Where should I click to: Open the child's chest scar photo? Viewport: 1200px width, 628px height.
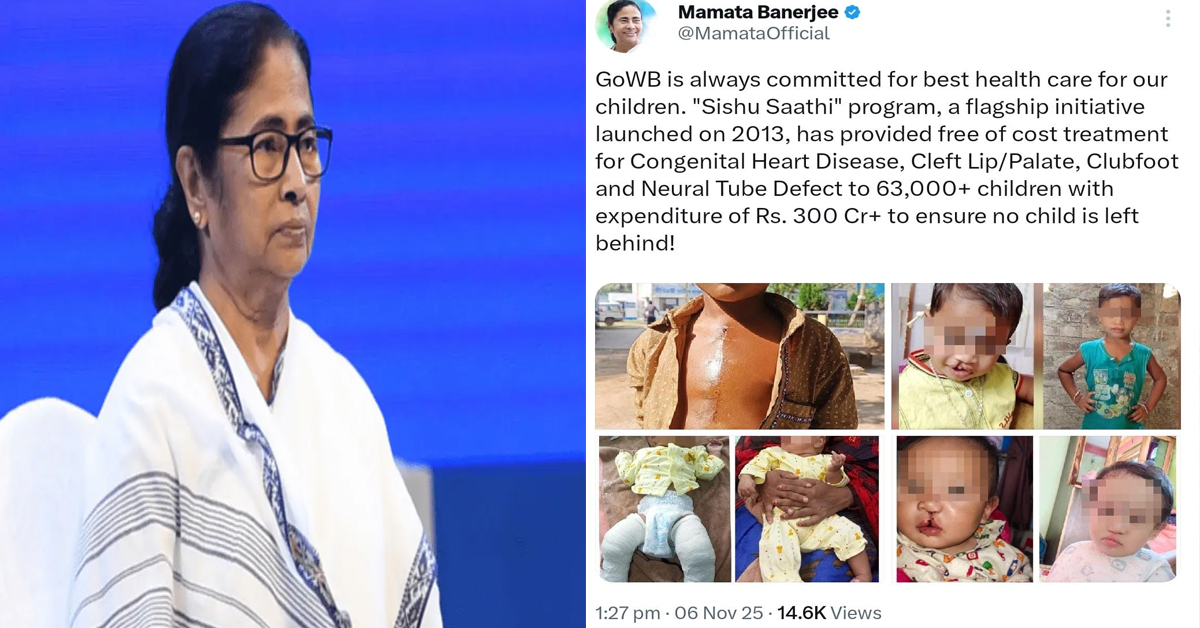(x=739, y=356)
